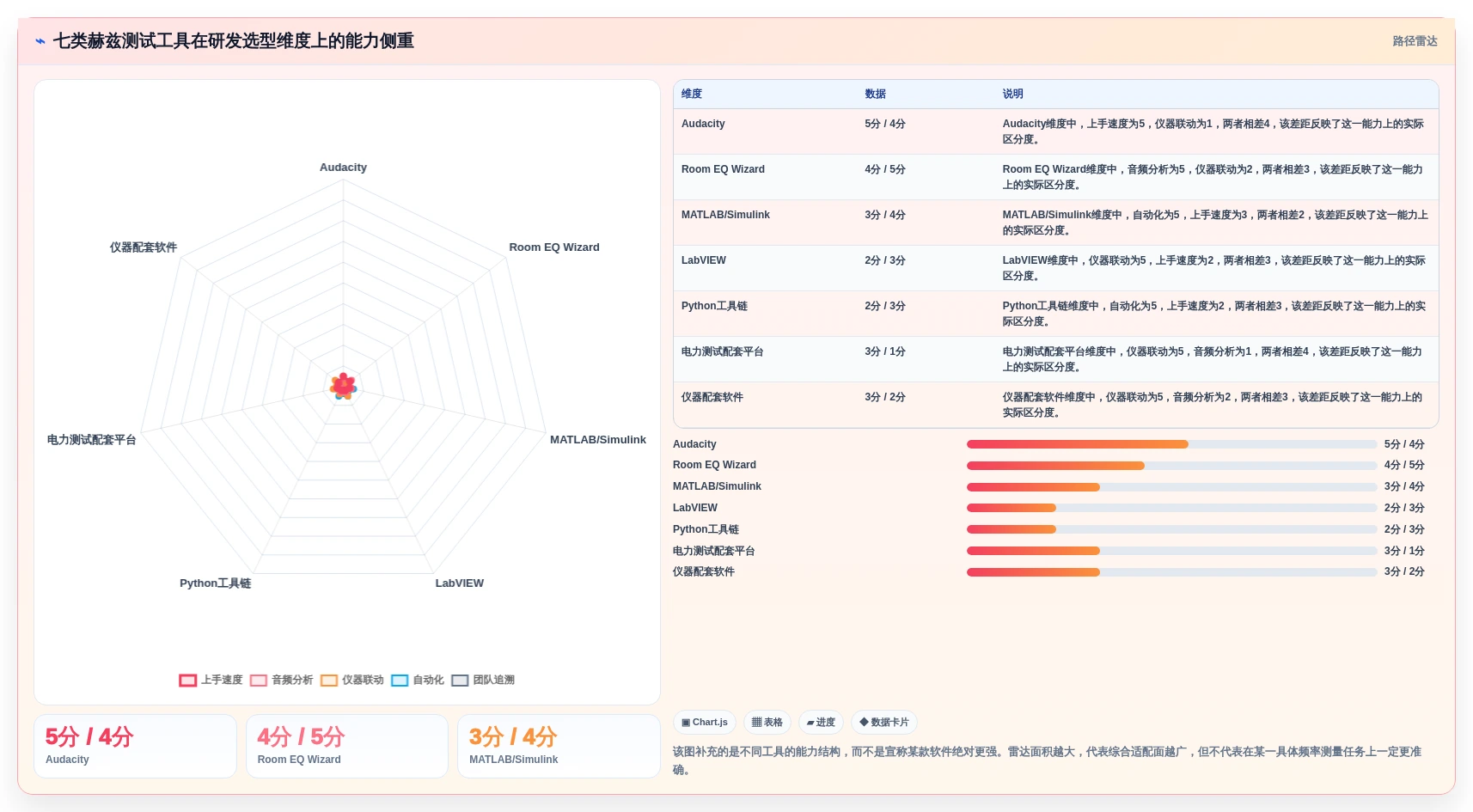Click the 路径雷达 label
This screenshot has height=812, width=1473.
(x=1415, y=41)
